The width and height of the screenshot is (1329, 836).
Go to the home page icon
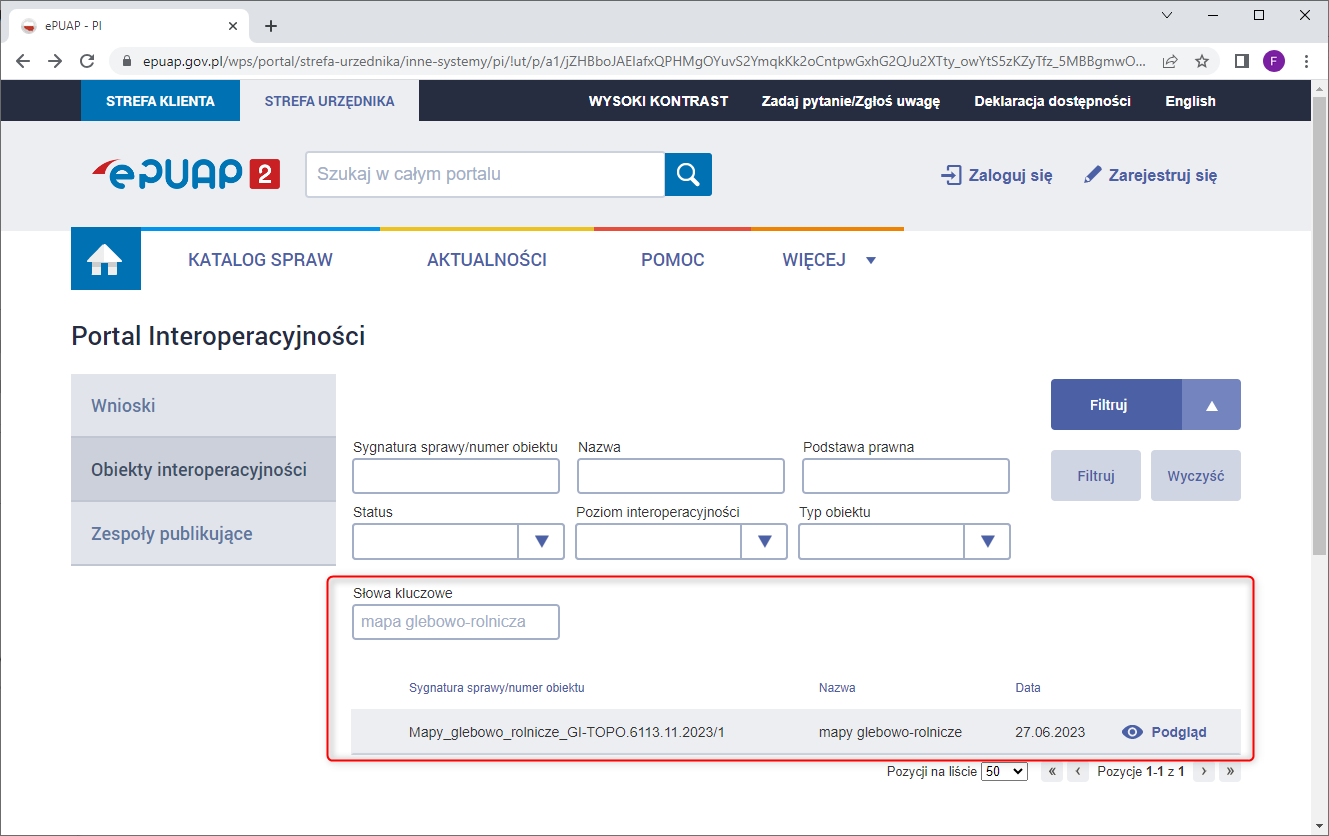click(105, 260)
